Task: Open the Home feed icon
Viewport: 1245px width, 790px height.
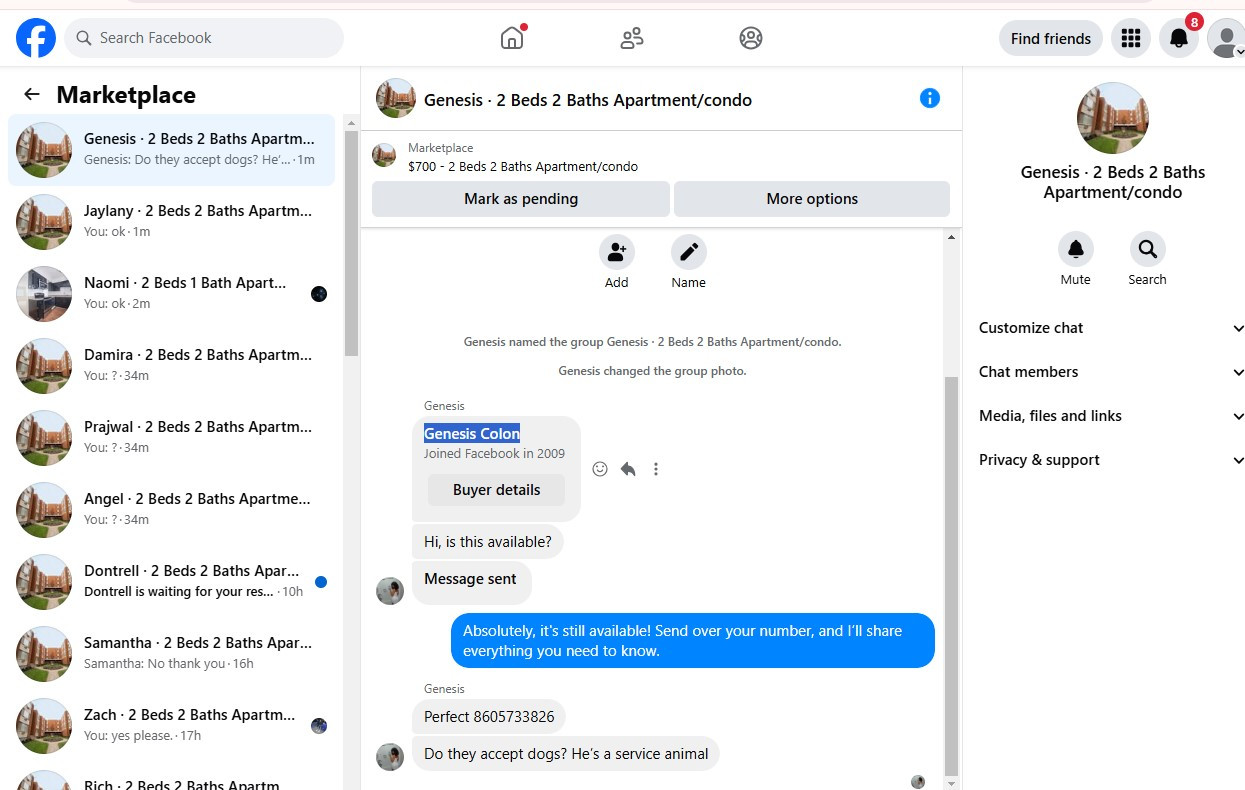Action: pos(512,38)
